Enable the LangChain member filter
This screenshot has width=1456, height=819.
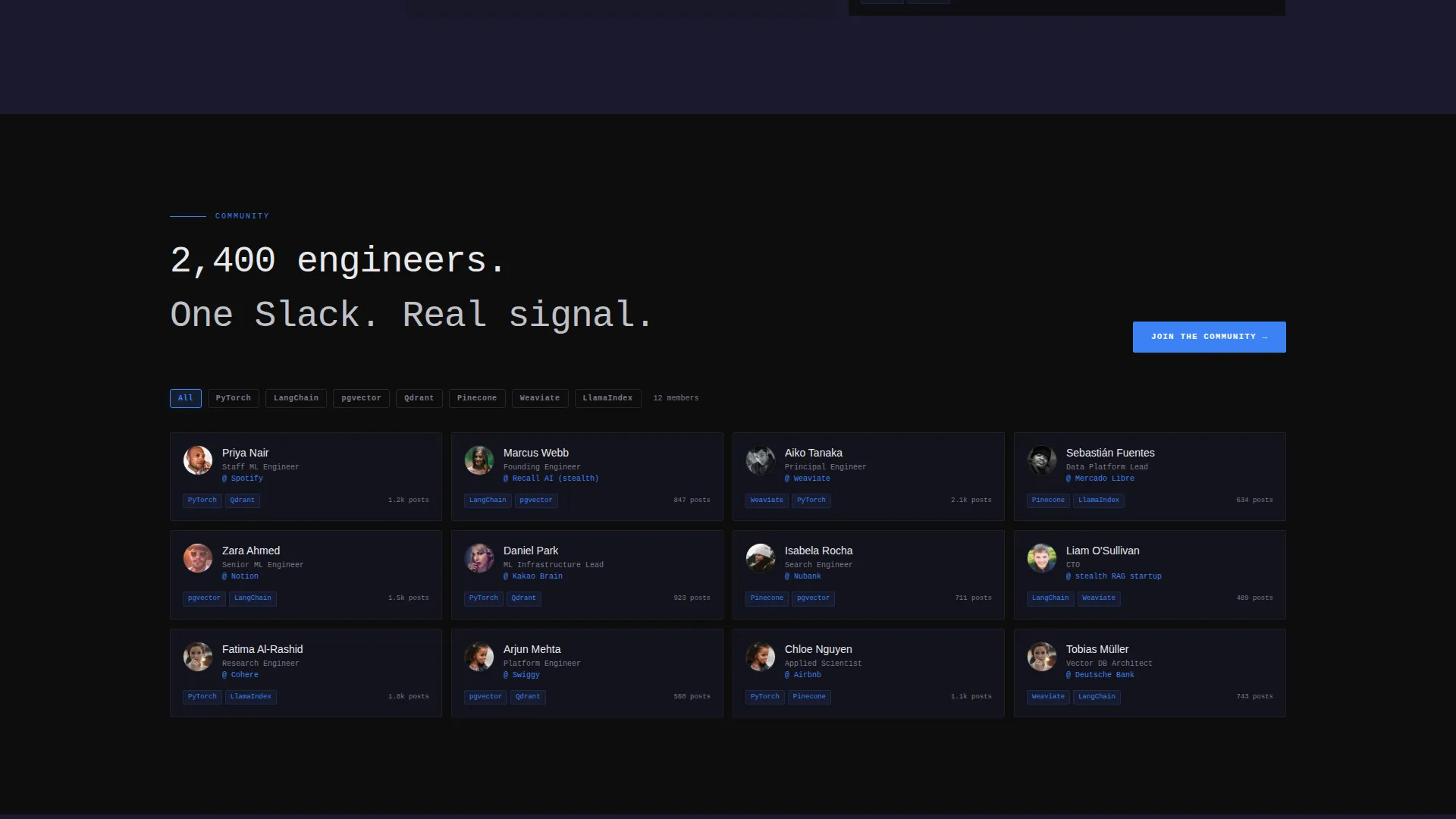tap(296, 398)
